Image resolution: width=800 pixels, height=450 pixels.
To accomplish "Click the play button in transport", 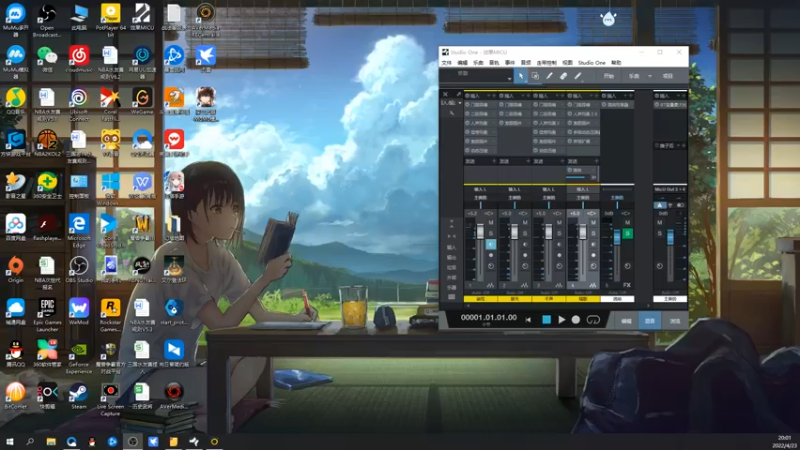I will coord(561,320).
